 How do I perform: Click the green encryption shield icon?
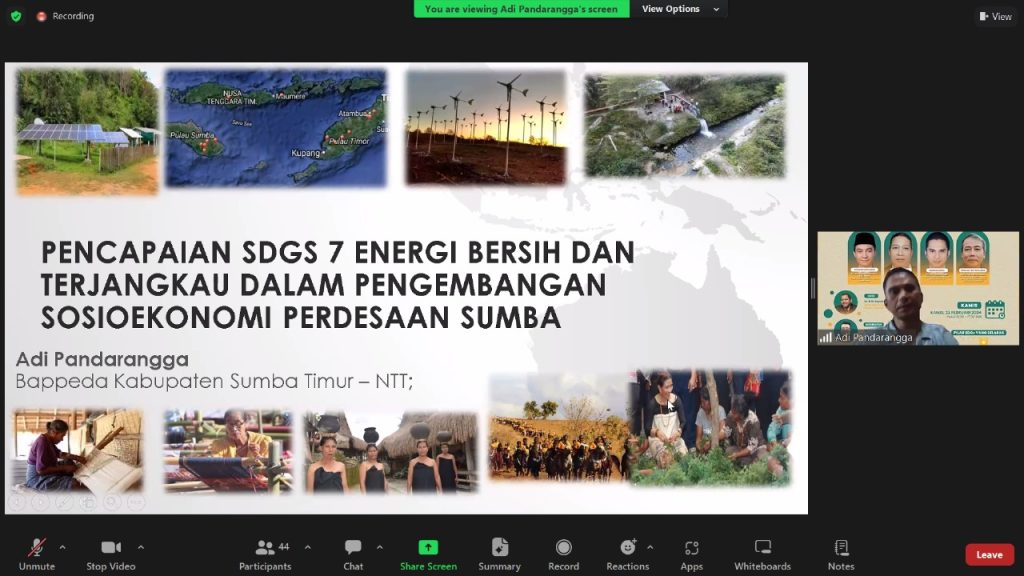tap(16, 16)
